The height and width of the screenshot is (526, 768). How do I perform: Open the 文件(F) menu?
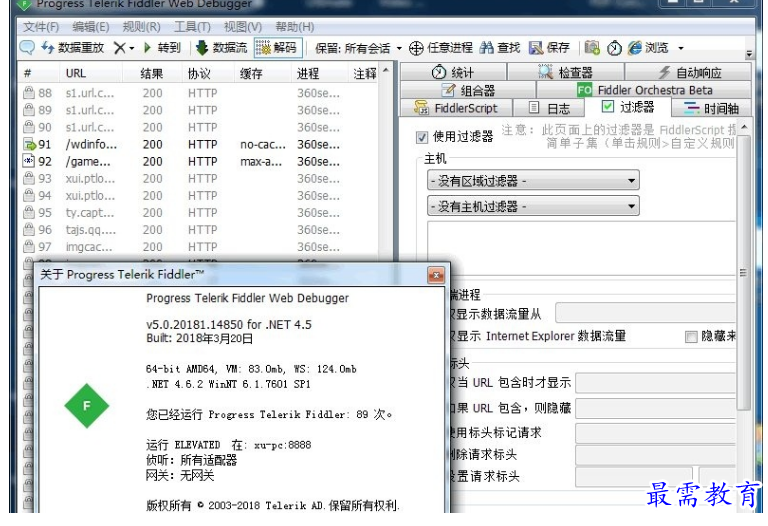pyautogui.click(x=41, y=27)
